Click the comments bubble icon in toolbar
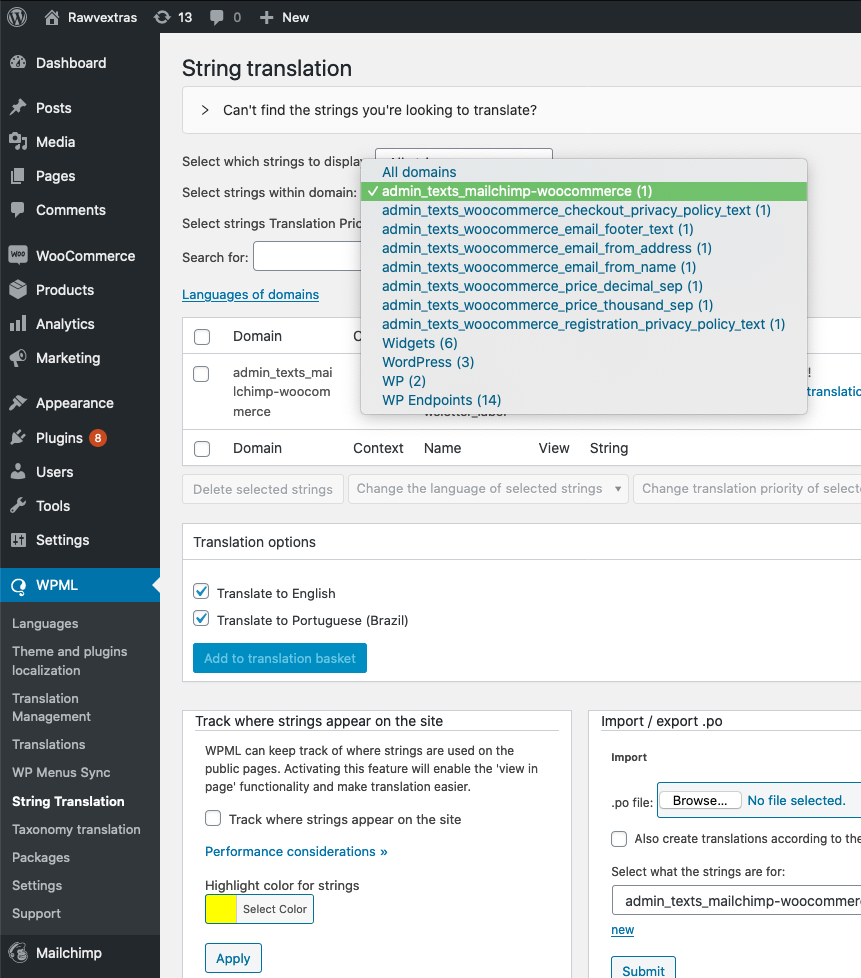This screenshot has width=861, height=978. pos(216,17)
